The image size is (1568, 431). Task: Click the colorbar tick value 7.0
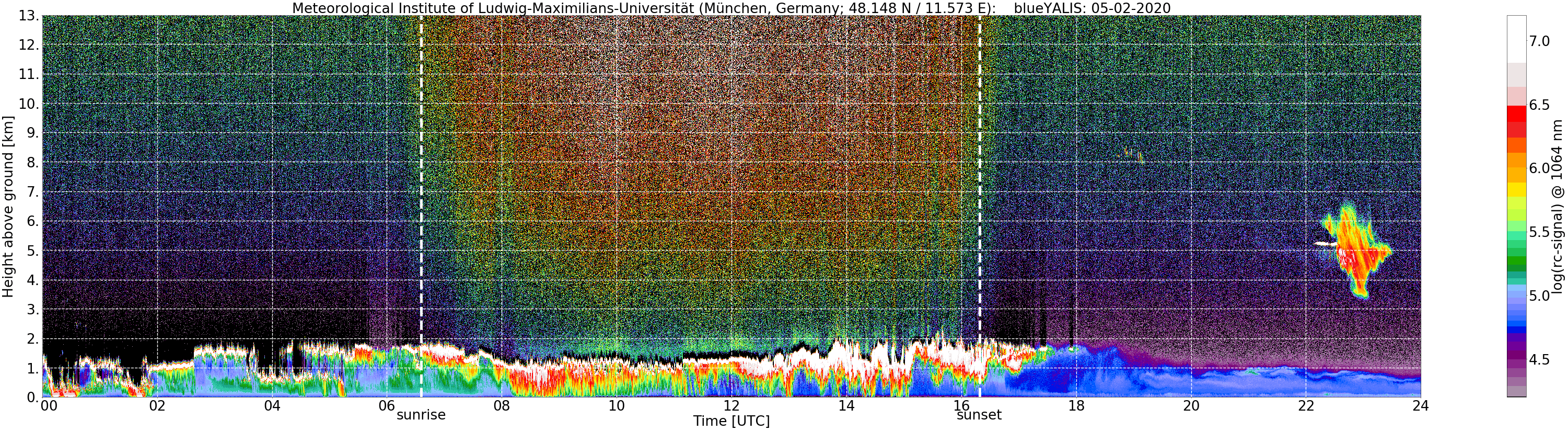pos(1539,41)
